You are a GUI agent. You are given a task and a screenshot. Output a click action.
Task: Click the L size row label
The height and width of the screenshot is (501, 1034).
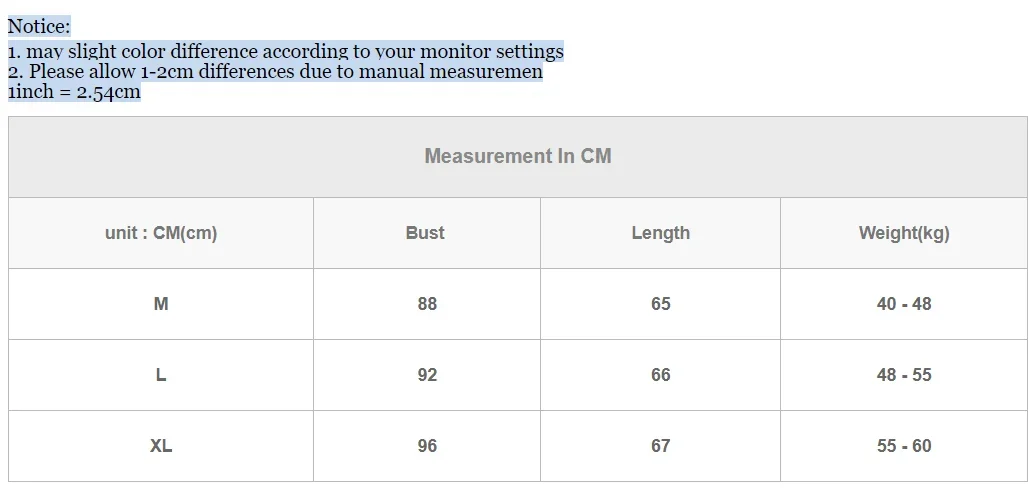coord(161,375)
